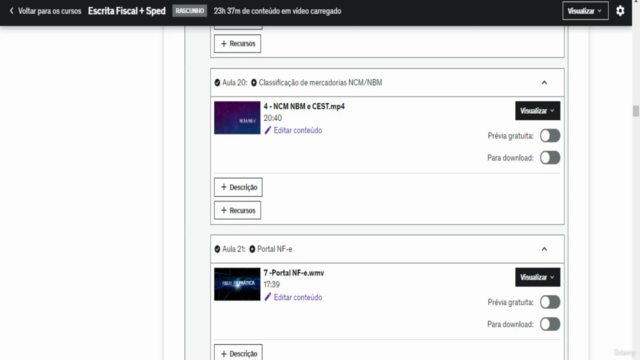Add Recursos in the lecture above Aula 20
This screenshot has width=640, height=360.
pyautogui.click(x=238, y=44)
